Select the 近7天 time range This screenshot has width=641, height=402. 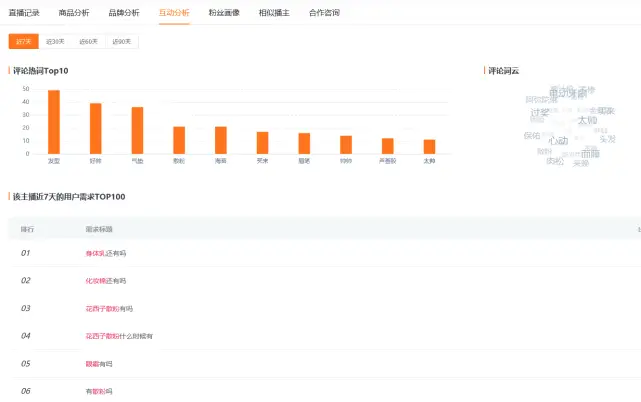tap(24, 41)
